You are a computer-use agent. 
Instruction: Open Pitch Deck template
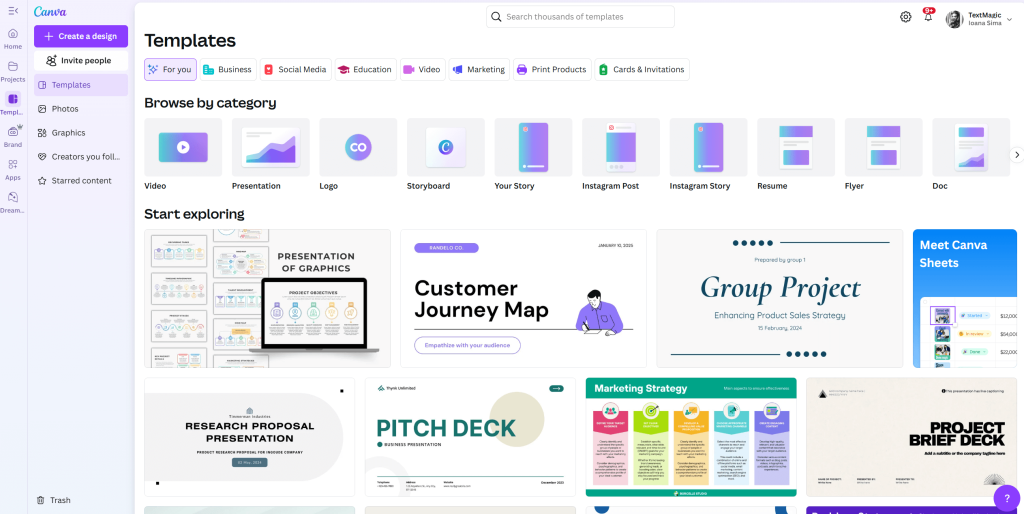470,437
